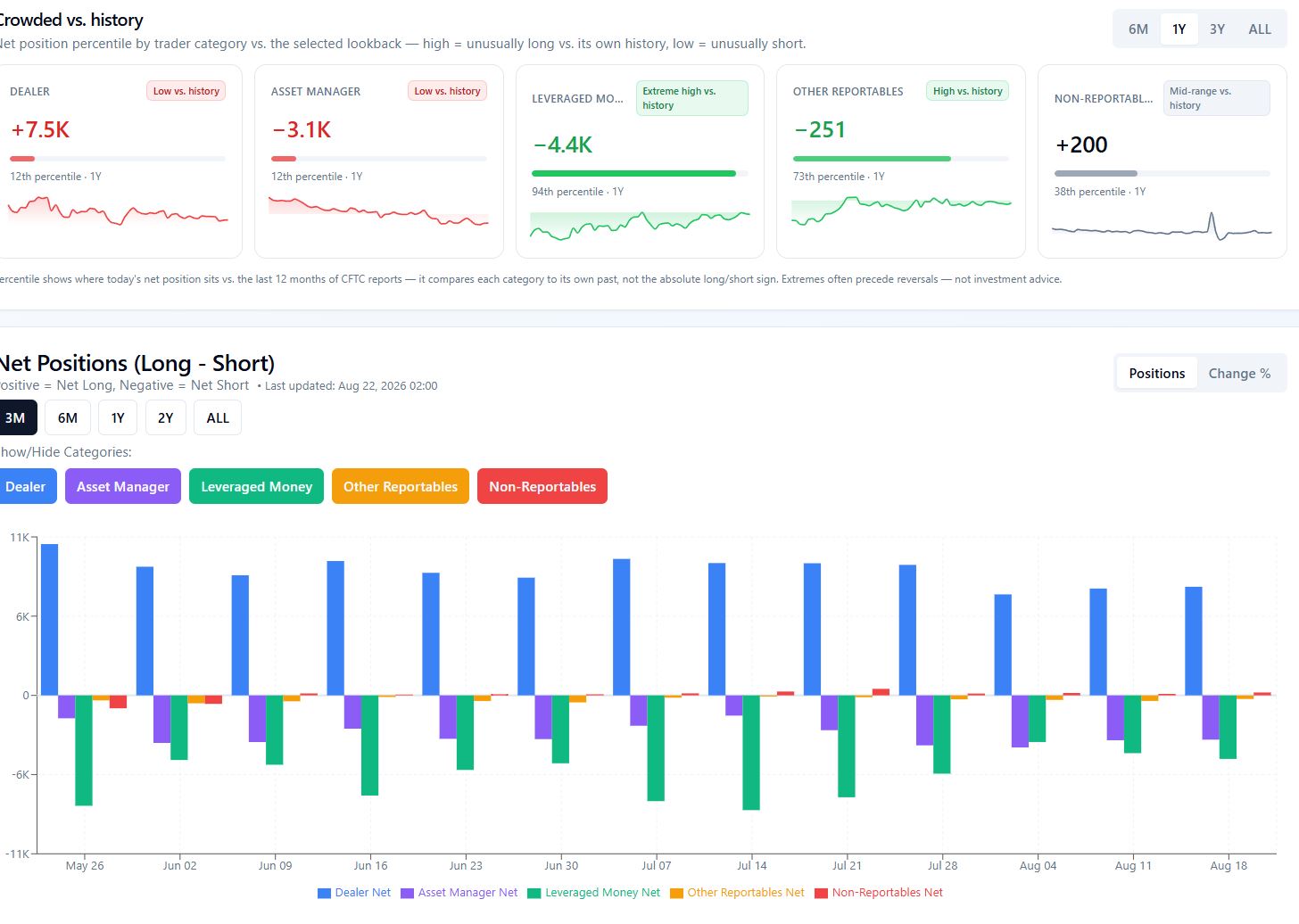Click the 73th percentile · 1Y label

(839, 177)
